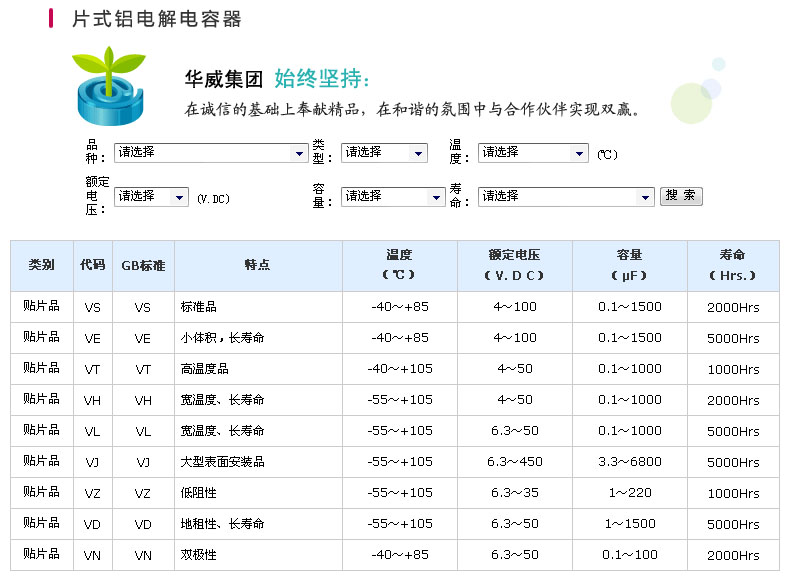Screen dimensions: 790x582
Task: Click the green sprout logo image
Action: point(109,86)
